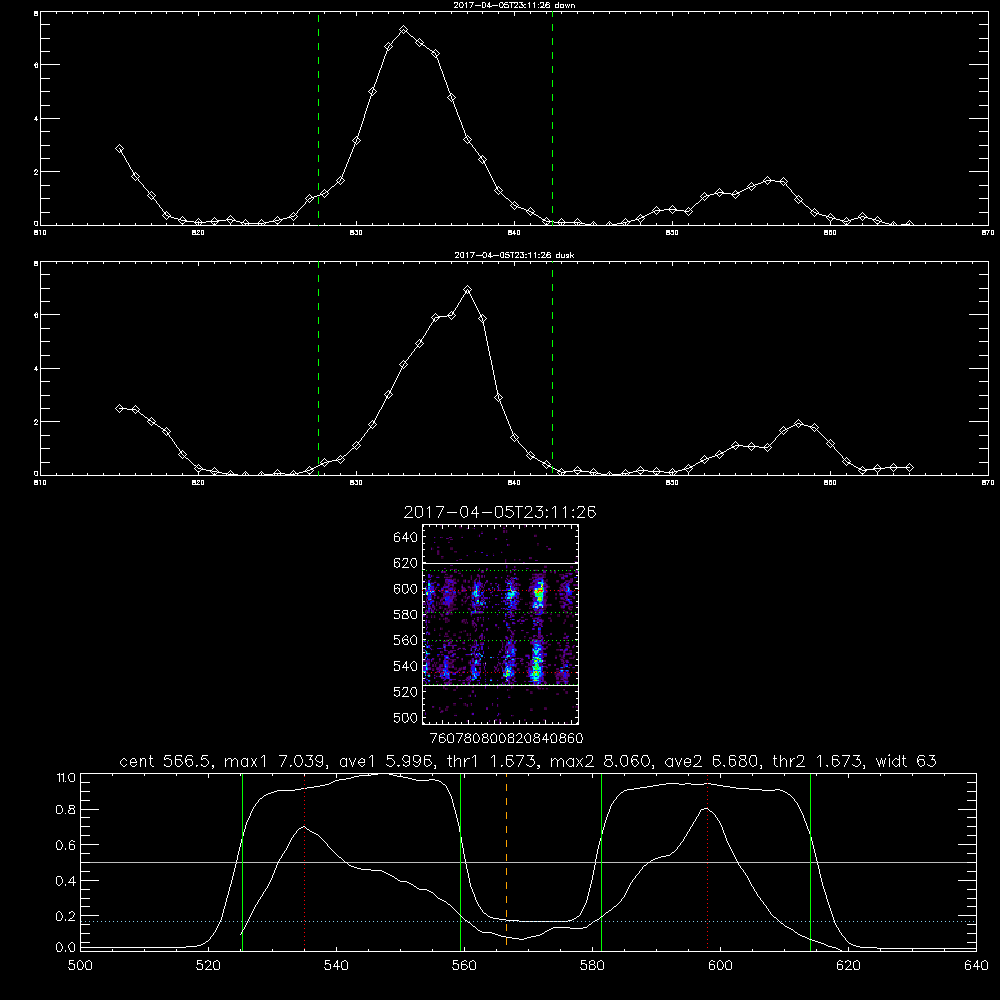Image resolution: width=1000 pixels, height=1000 pixels.
Task: Click the left green dashed line in dusk plot
Action: [x=318, y=369]
